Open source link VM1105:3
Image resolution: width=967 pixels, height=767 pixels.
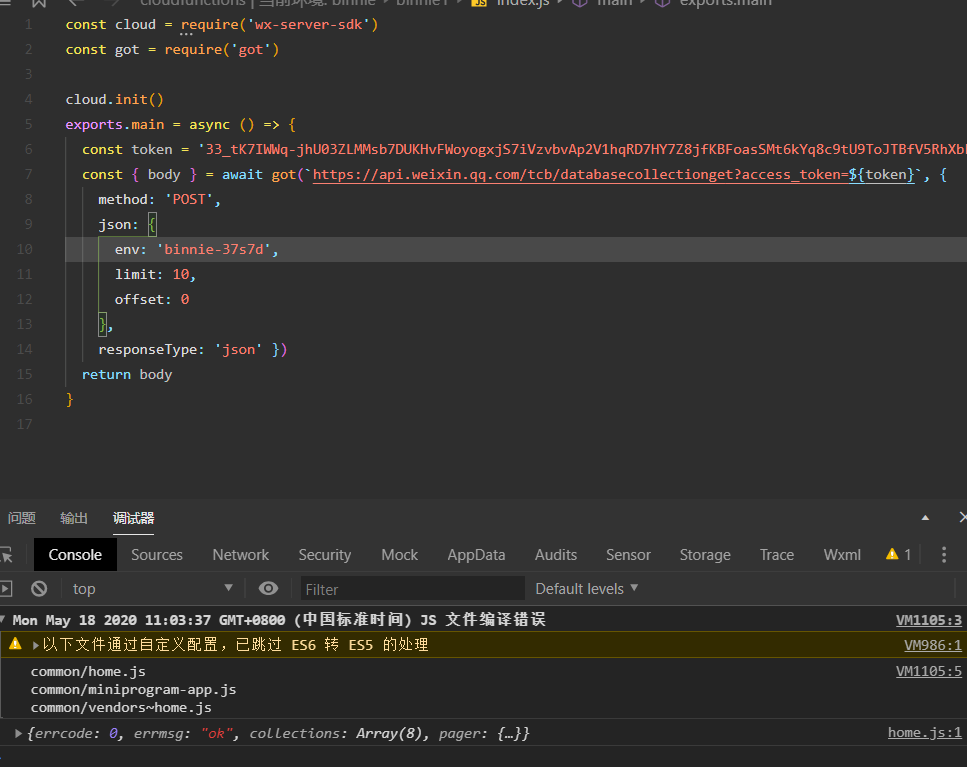coord(928,620)
